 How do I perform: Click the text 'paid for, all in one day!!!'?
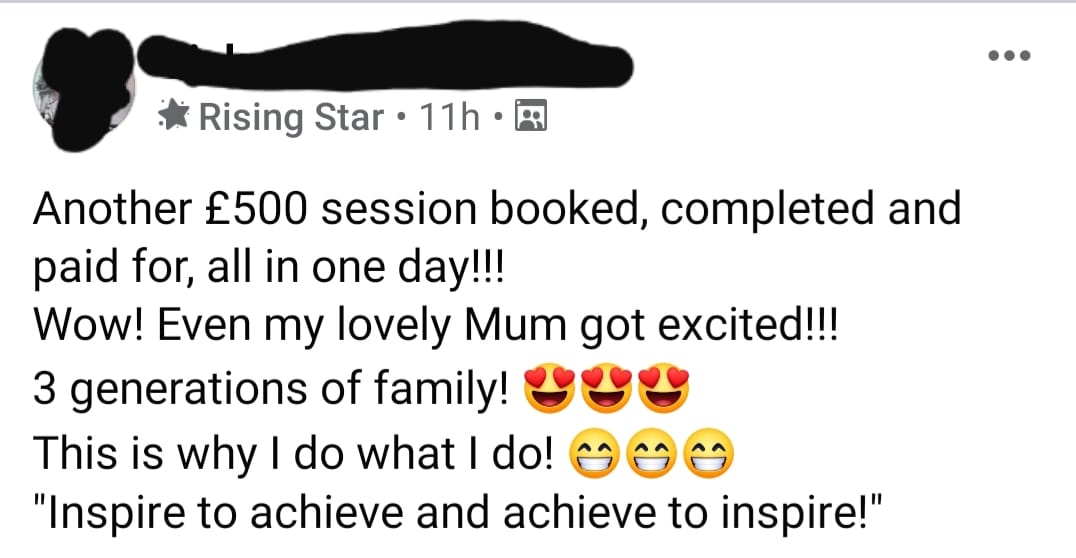[268, 268]
